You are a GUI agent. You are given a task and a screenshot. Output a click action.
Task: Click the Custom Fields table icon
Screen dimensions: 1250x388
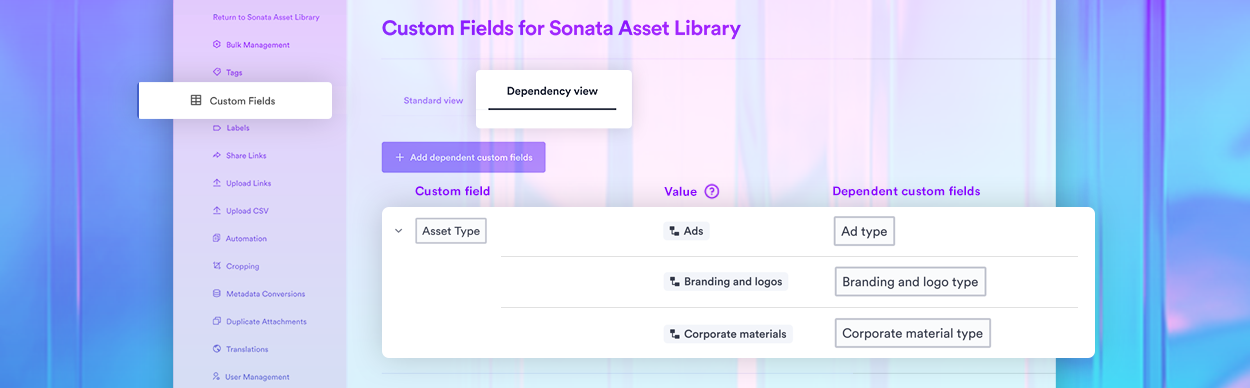pos(196,101)
